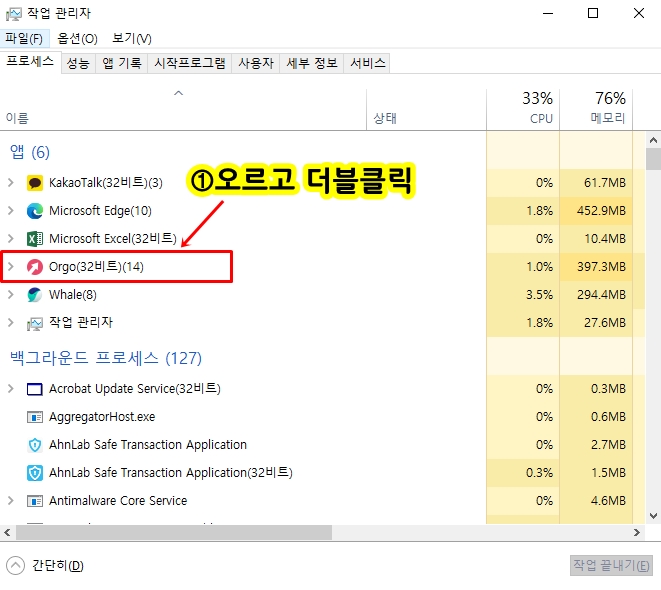Click the horizontal scrollbar right arrow
Image resolution: width=661 pixels, height=590 pixels.
(x=637, y=533)
